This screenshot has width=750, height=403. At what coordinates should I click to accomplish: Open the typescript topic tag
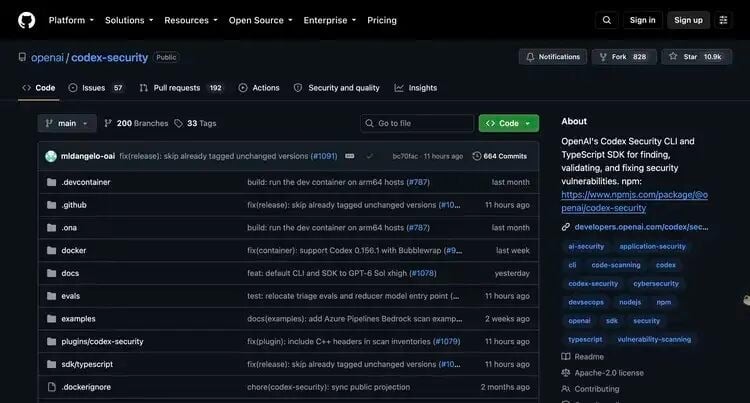pos(585,339)
